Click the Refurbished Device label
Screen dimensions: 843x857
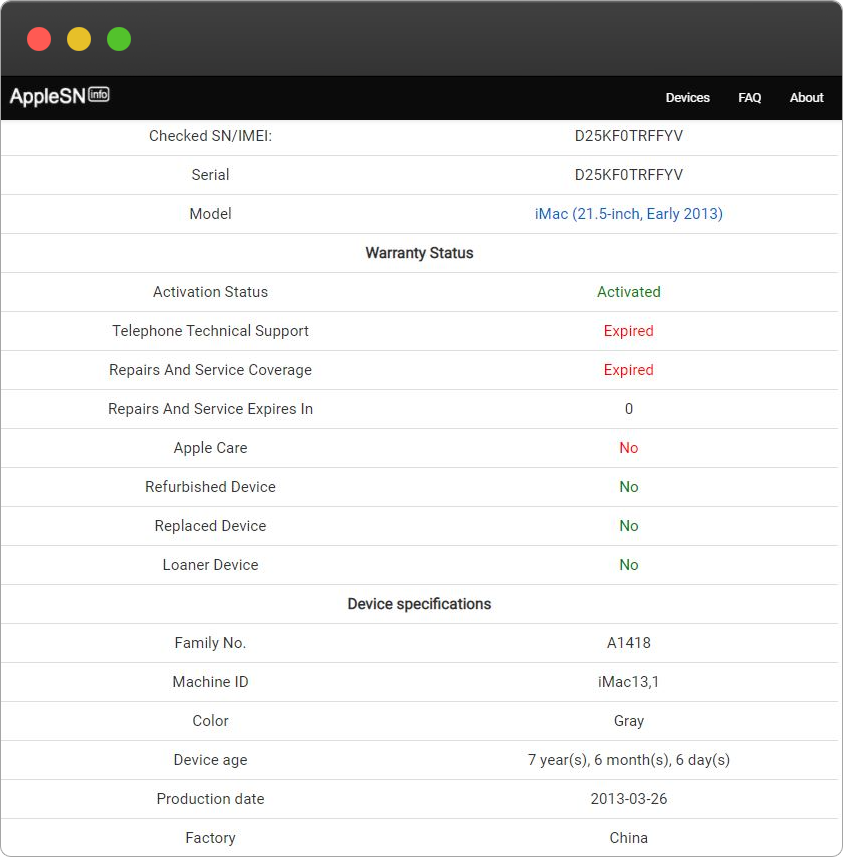click(210, 487)
